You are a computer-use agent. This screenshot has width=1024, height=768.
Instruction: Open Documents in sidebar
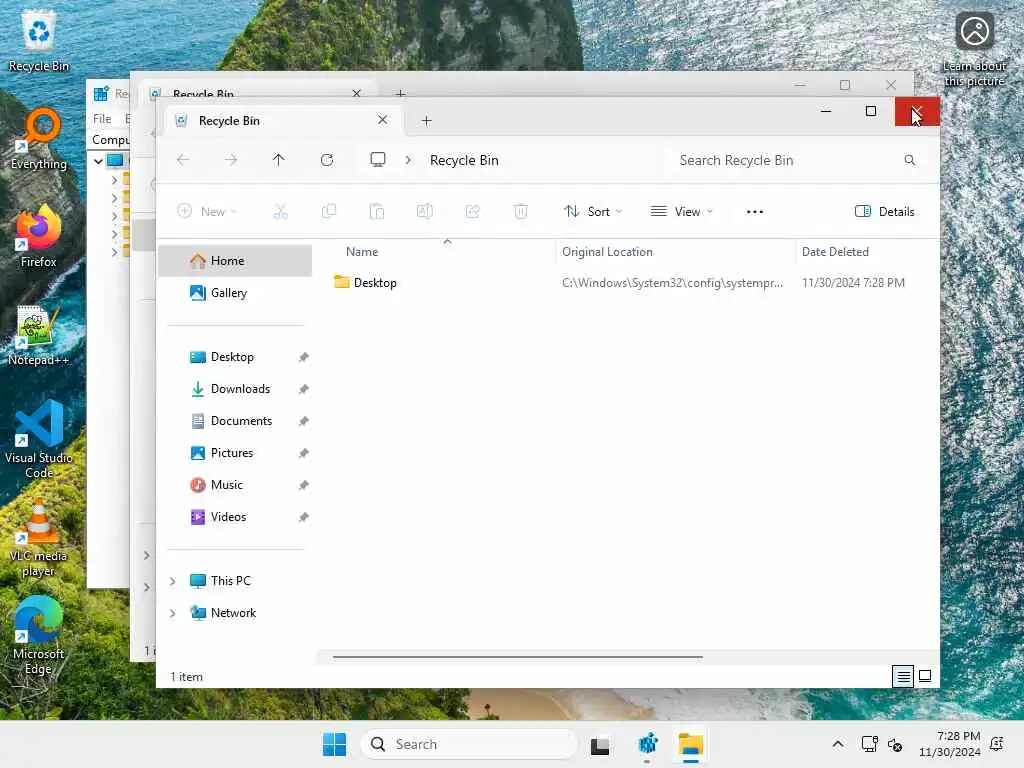coord(241,421)
